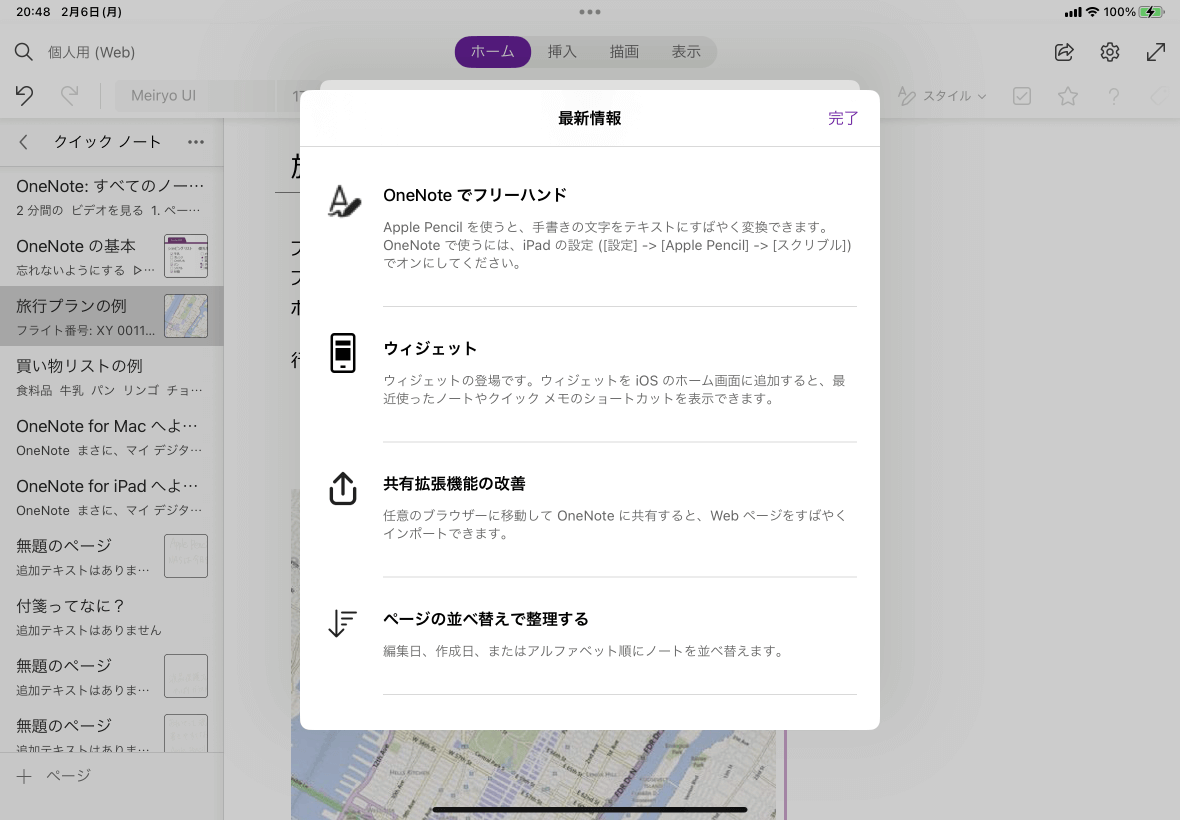Switch to the 描画 tab

624,52
